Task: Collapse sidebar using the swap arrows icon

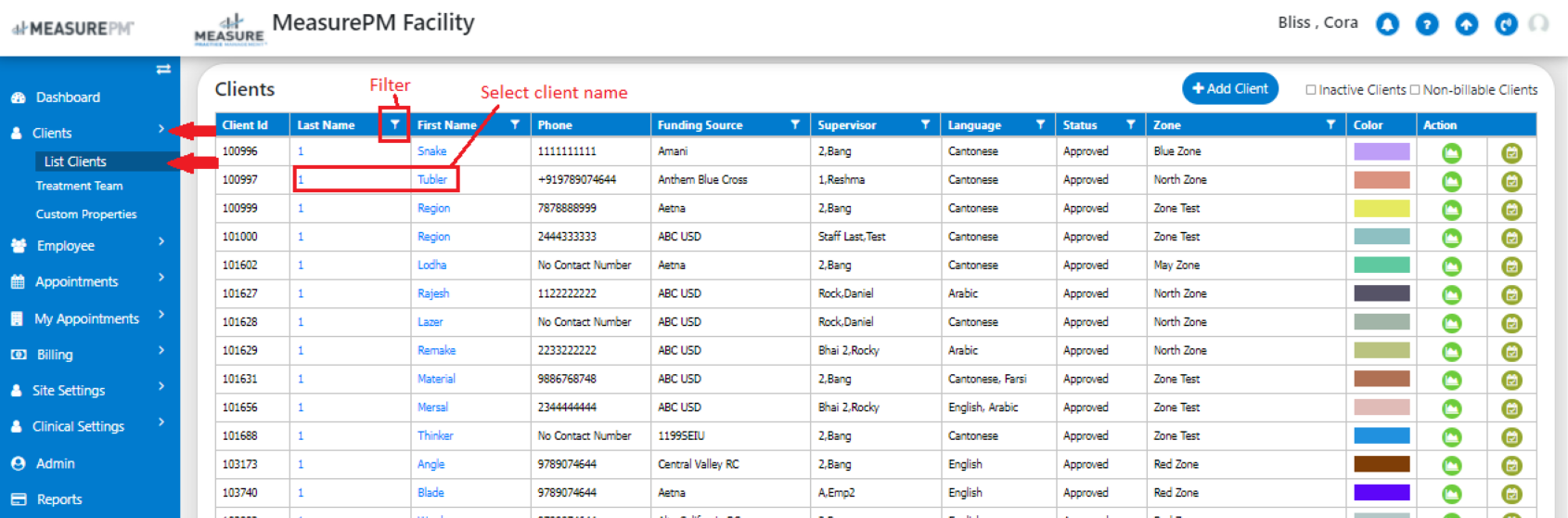Action: [163, 70]
